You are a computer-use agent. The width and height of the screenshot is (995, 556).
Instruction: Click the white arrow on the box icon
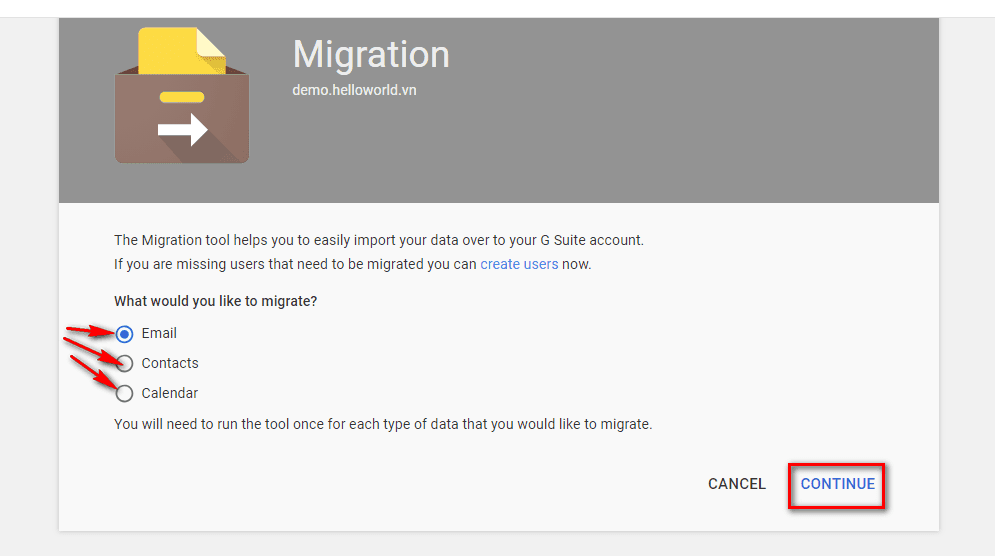(183, 129)
